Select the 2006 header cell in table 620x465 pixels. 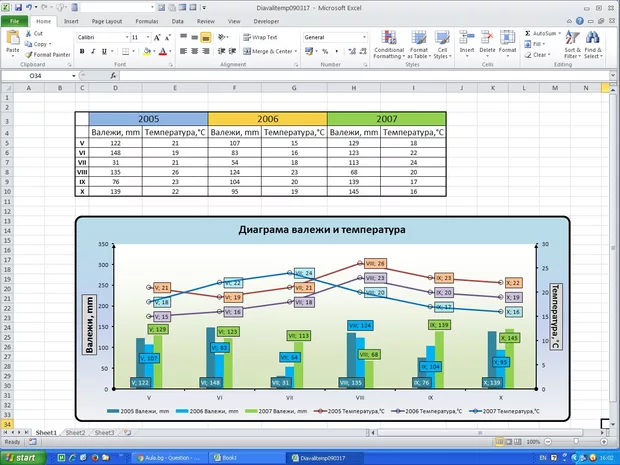[267, 118]
